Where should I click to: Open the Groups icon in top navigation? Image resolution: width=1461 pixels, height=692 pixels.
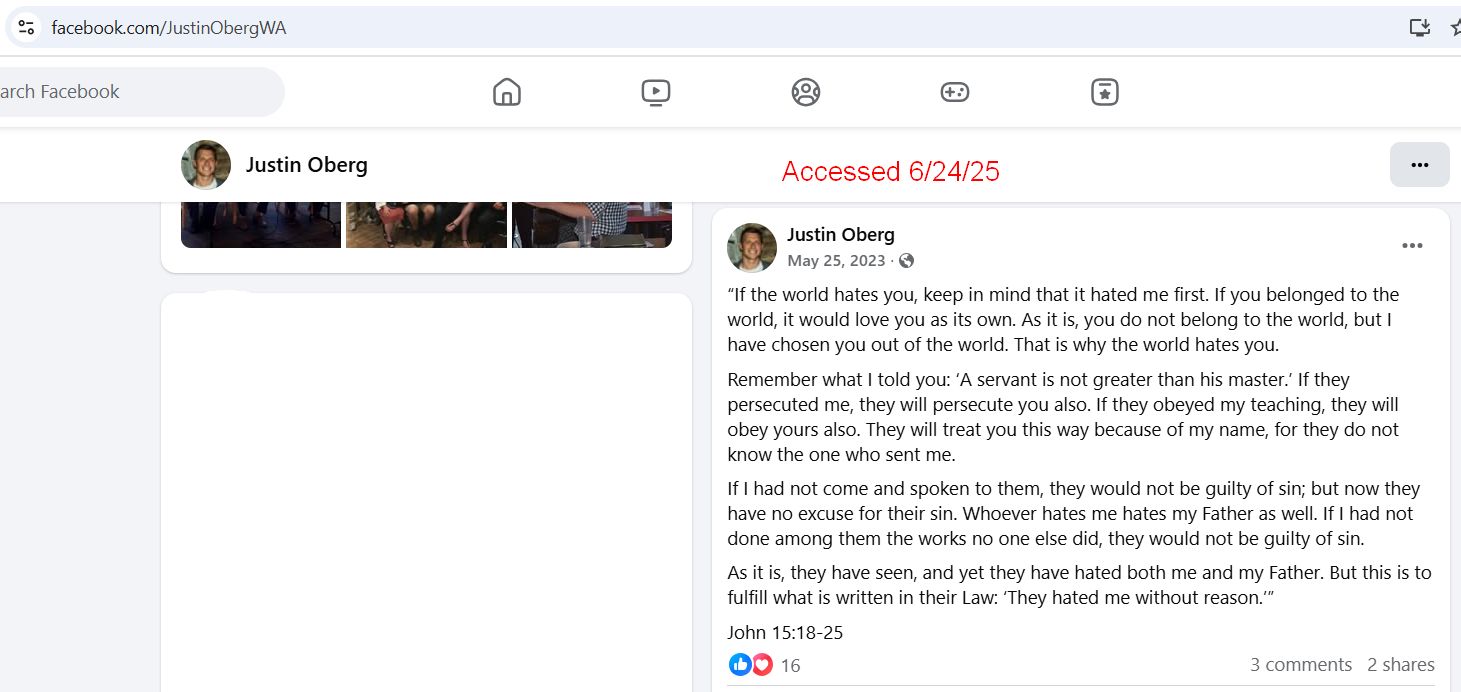[x=805, y=92]
